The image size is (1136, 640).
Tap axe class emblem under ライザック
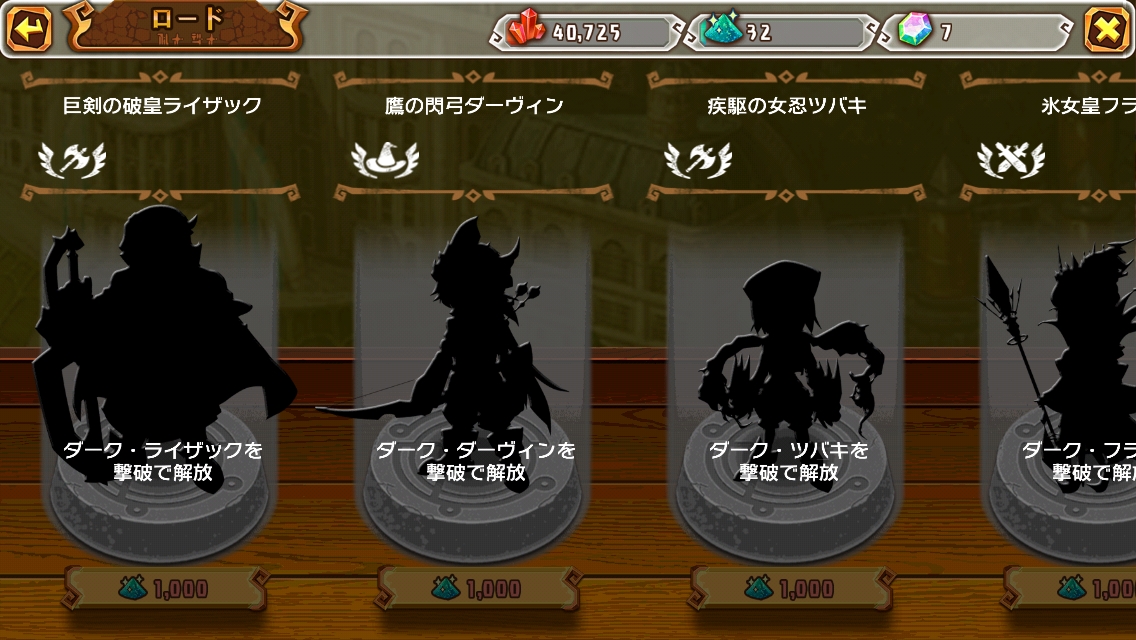click(x=72, y=159)
